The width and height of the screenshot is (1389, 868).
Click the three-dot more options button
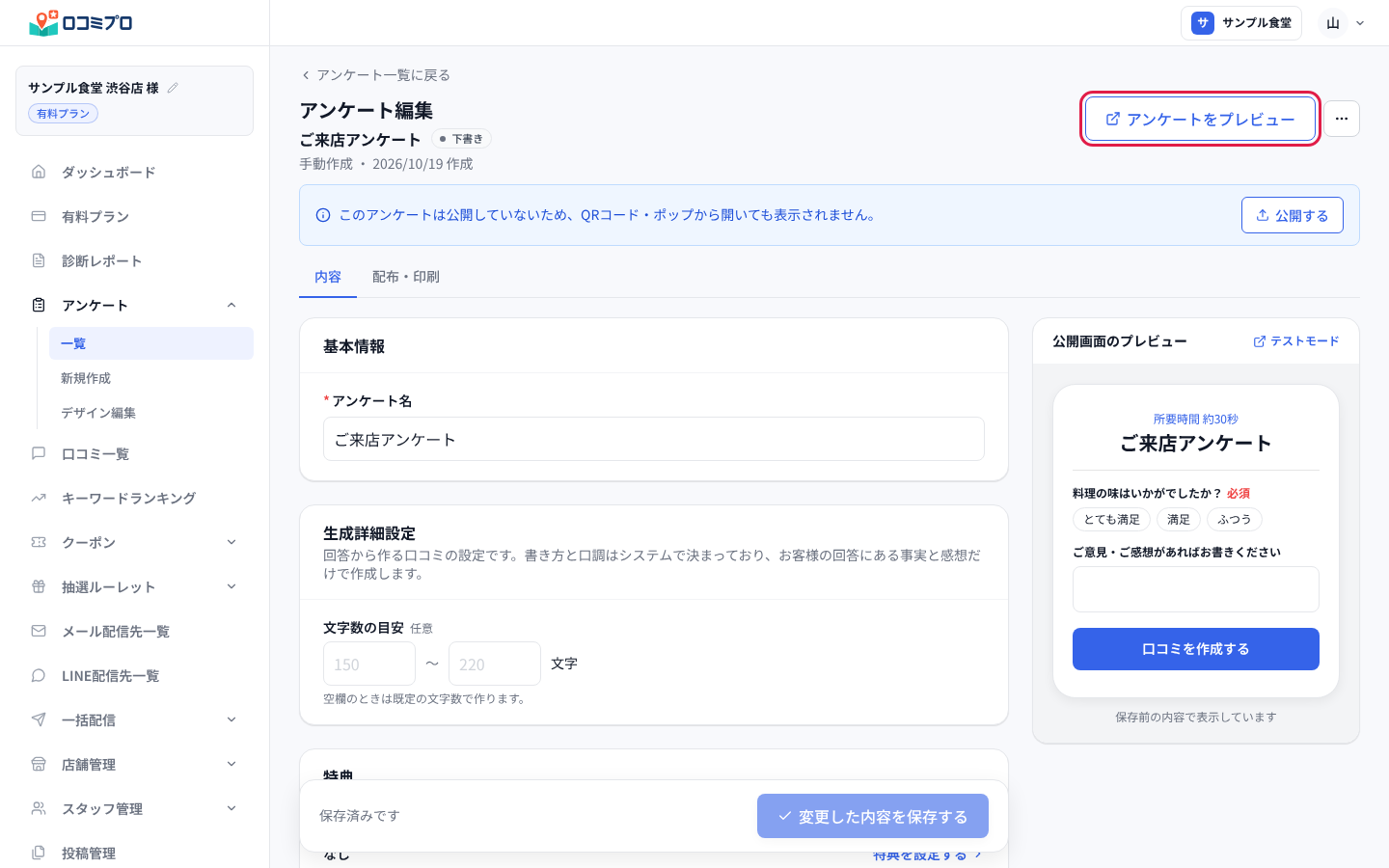click(1342, 119)
